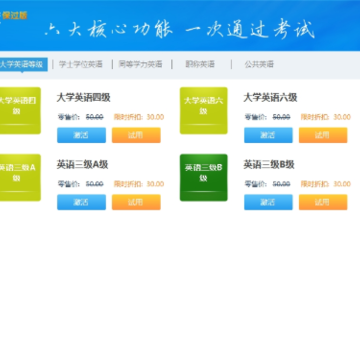Screen dimensions: 360x360
Task: Click the 零售价 50.00 text for 大学英语四级
Action: (x=81, y=117)
